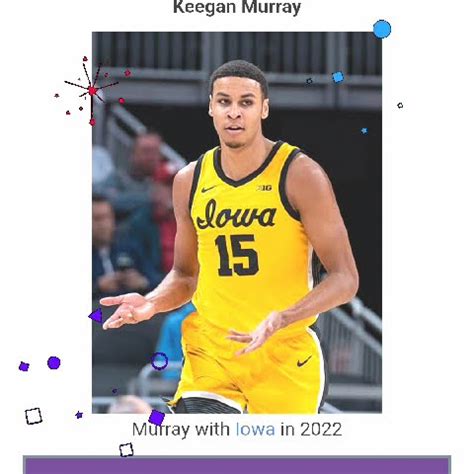Click the jersey number 15

click(x=236, y=256)
